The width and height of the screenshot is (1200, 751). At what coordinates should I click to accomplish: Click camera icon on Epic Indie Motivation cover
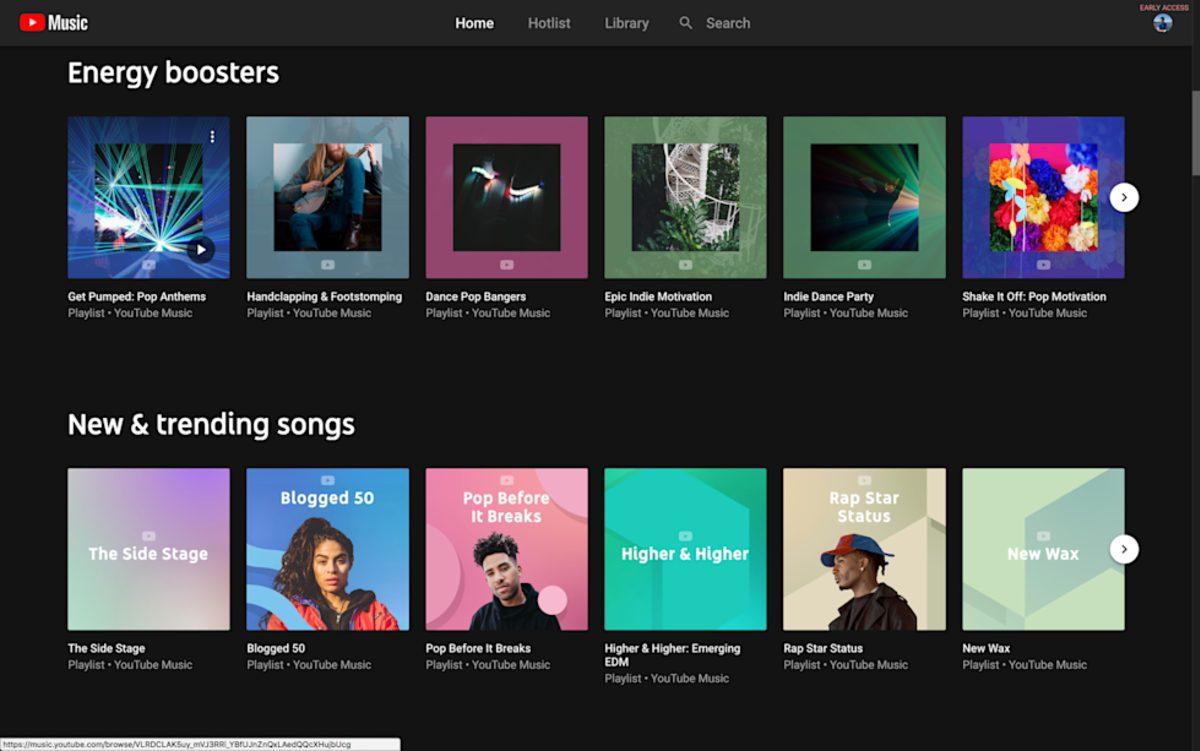tap(685, 264)
